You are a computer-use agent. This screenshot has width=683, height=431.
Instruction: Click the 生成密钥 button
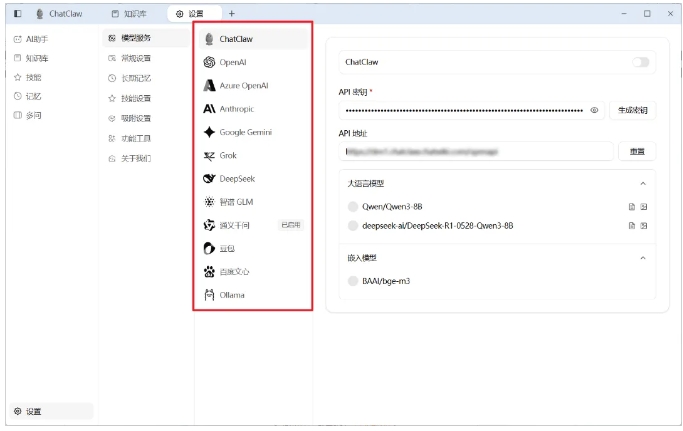point(632,110)
